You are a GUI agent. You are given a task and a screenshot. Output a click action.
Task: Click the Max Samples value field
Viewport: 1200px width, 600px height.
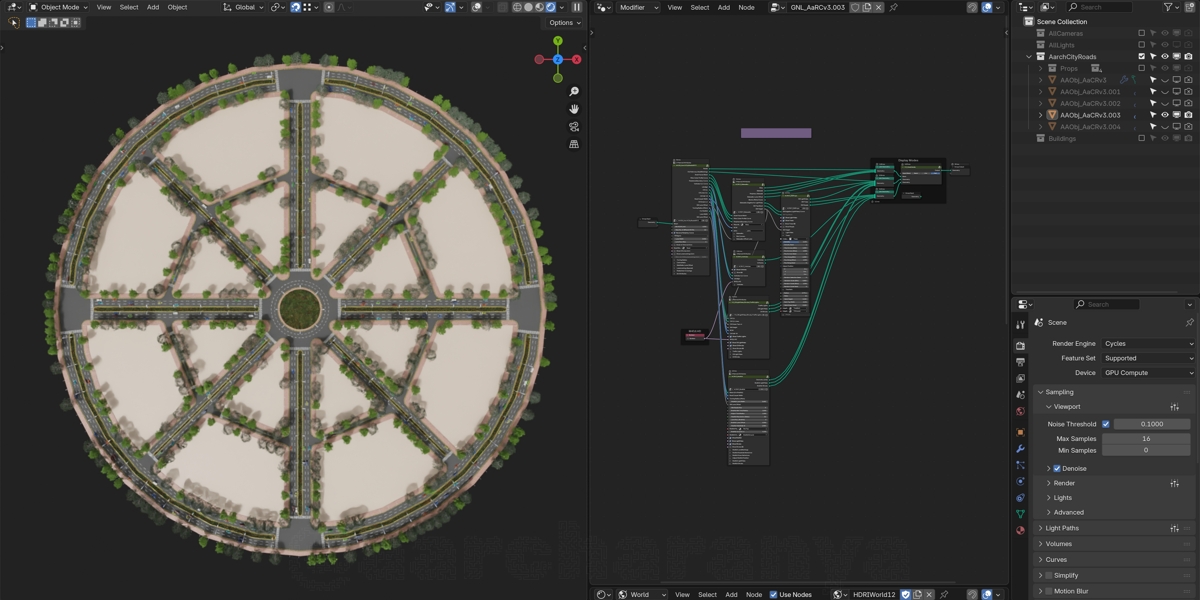click(x=1146, y=439)
